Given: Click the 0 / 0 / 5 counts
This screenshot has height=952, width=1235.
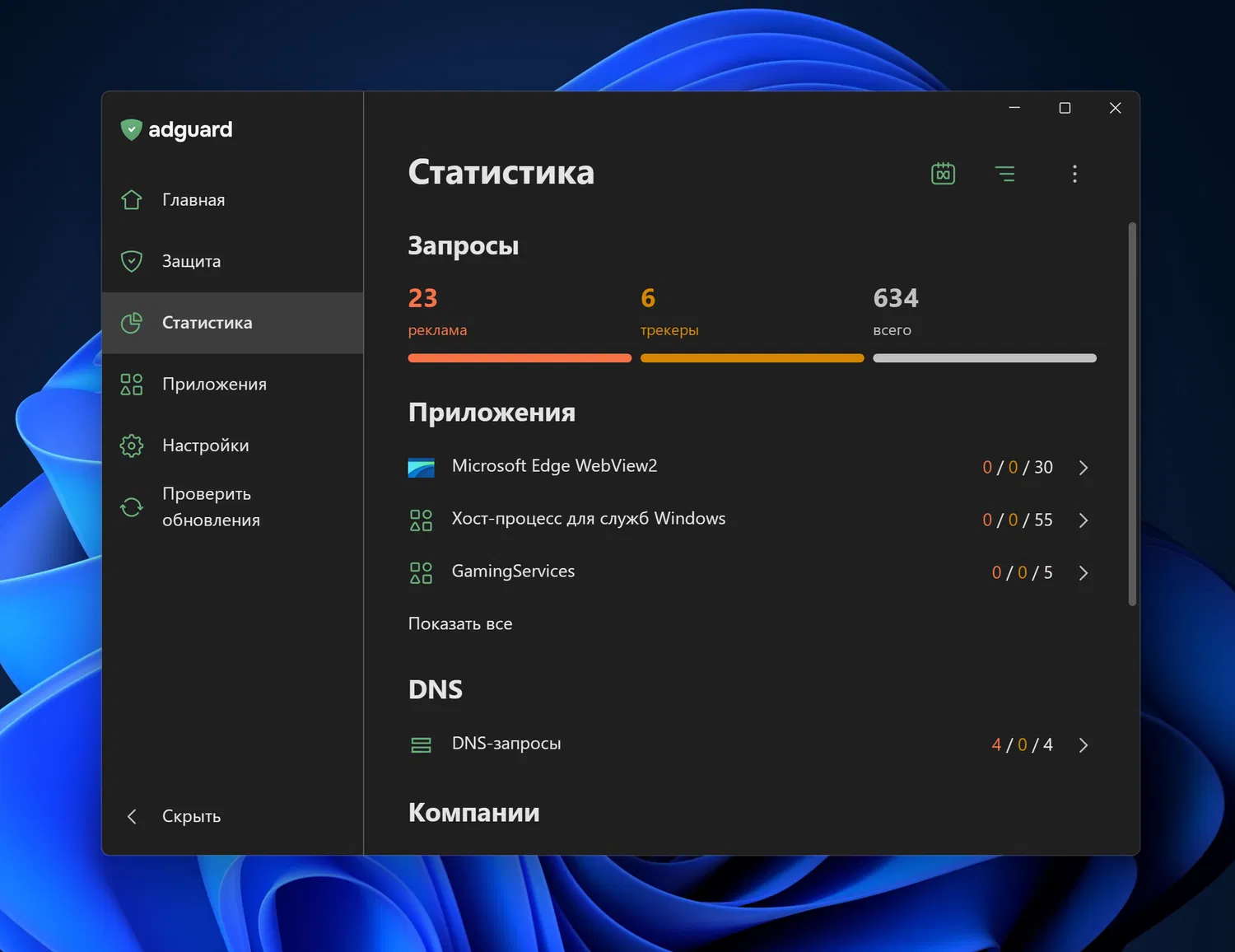Looking at the screenshot, I should point(1023,572).
